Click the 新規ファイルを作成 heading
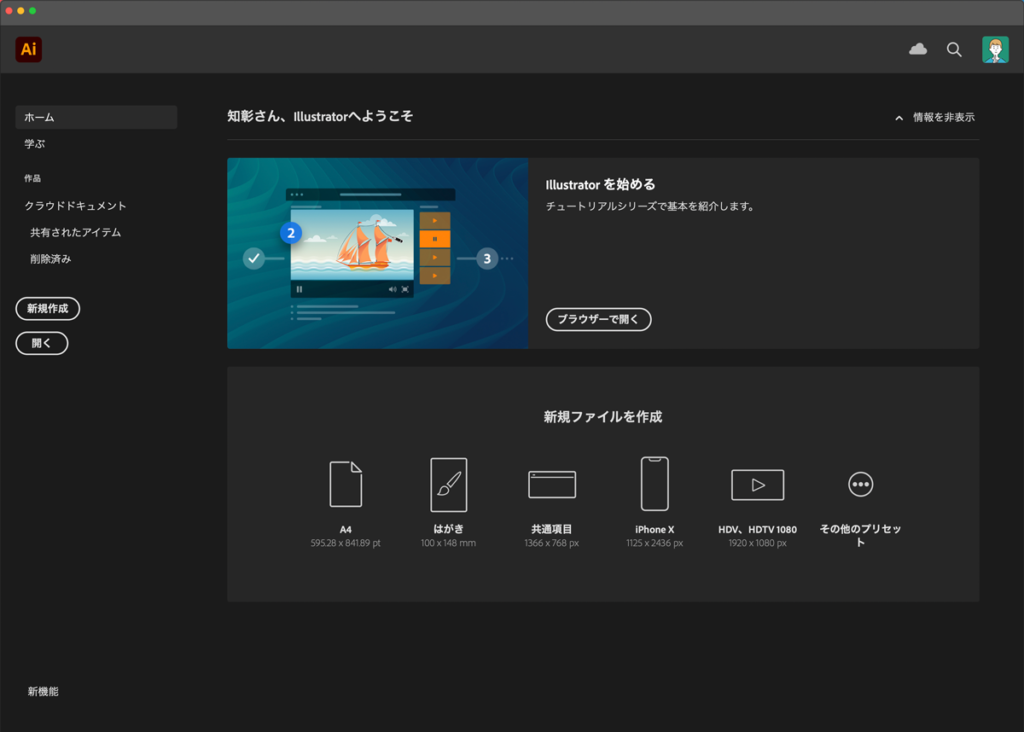This screenshot has width=1024, height=732. (x=603, y=417)
